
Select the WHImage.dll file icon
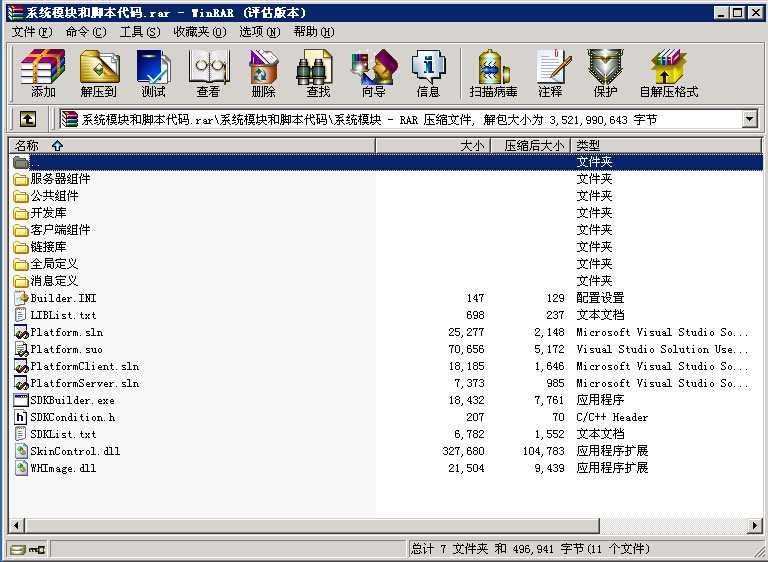click(21, 468)
